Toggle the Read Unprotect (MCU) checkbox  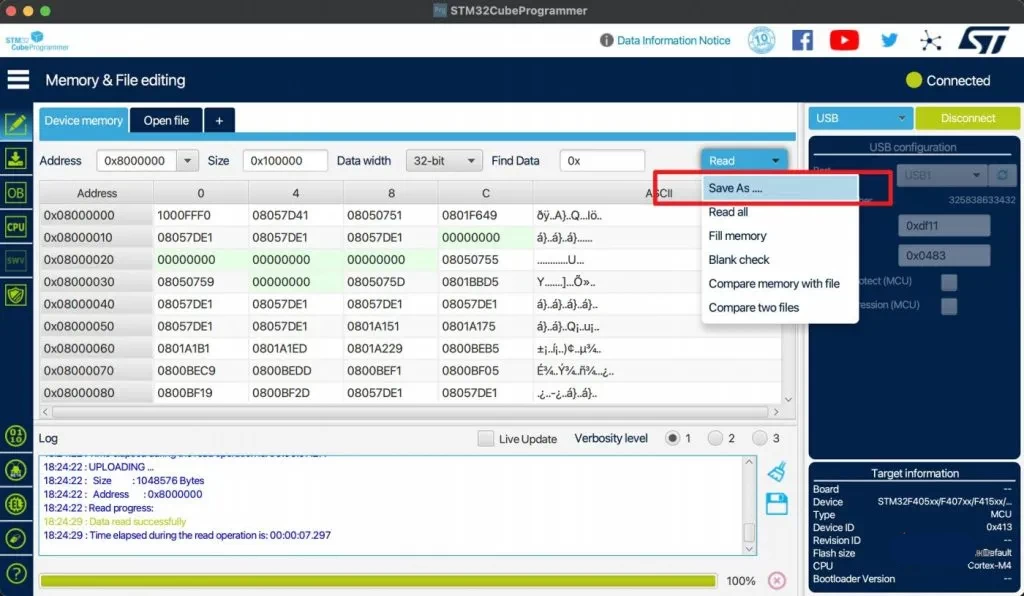tap(949, 282)
